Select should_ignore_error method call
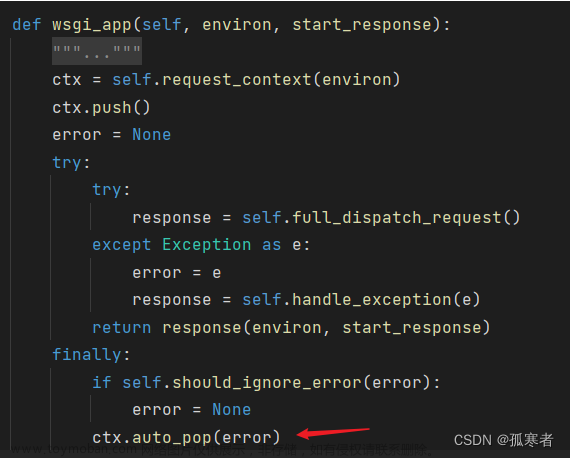The image size is (570, 458). [267, 383]
